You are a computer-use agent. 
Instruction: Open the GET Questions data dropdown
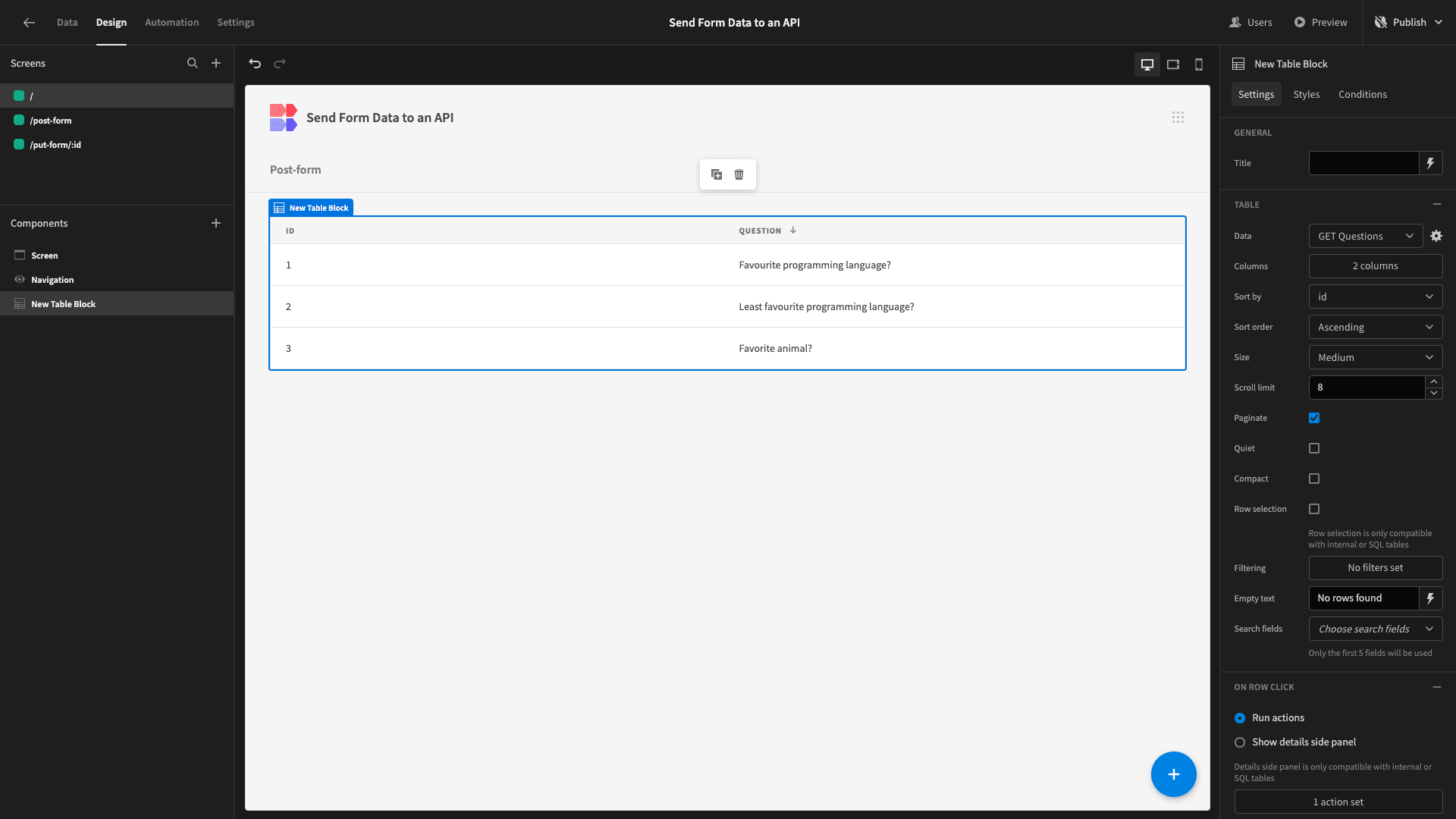tap(1366, 236)
